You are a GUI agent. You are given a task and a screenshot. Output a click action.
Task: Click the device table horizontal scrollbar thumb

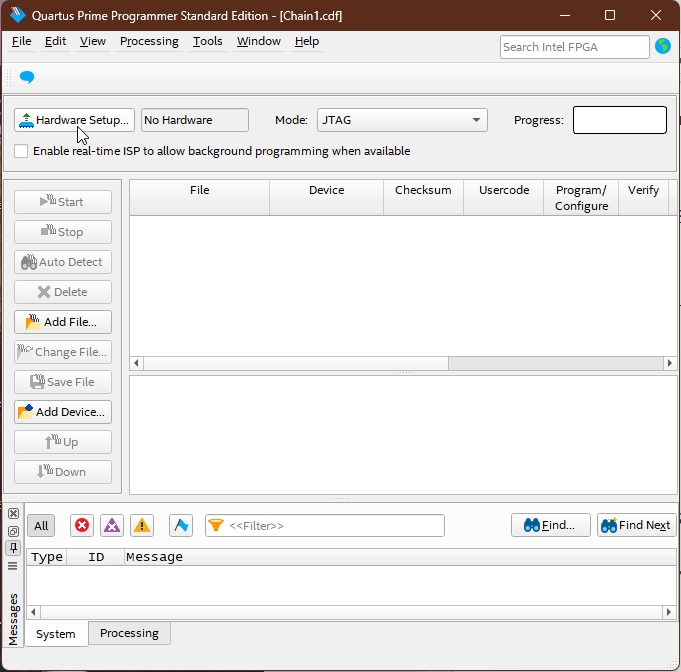tap(296, 363)
